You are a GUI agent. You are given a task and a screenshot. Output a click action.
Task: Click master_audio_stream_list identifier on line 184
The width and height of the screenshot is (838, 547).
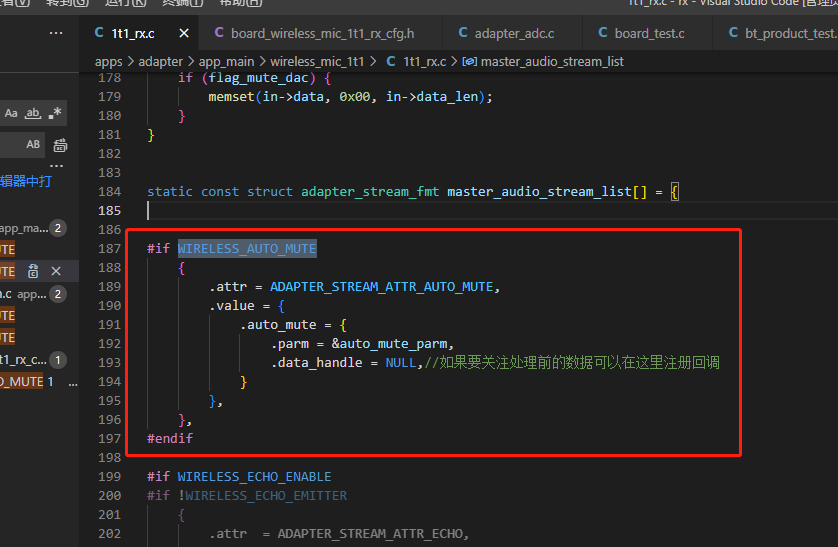539,192
